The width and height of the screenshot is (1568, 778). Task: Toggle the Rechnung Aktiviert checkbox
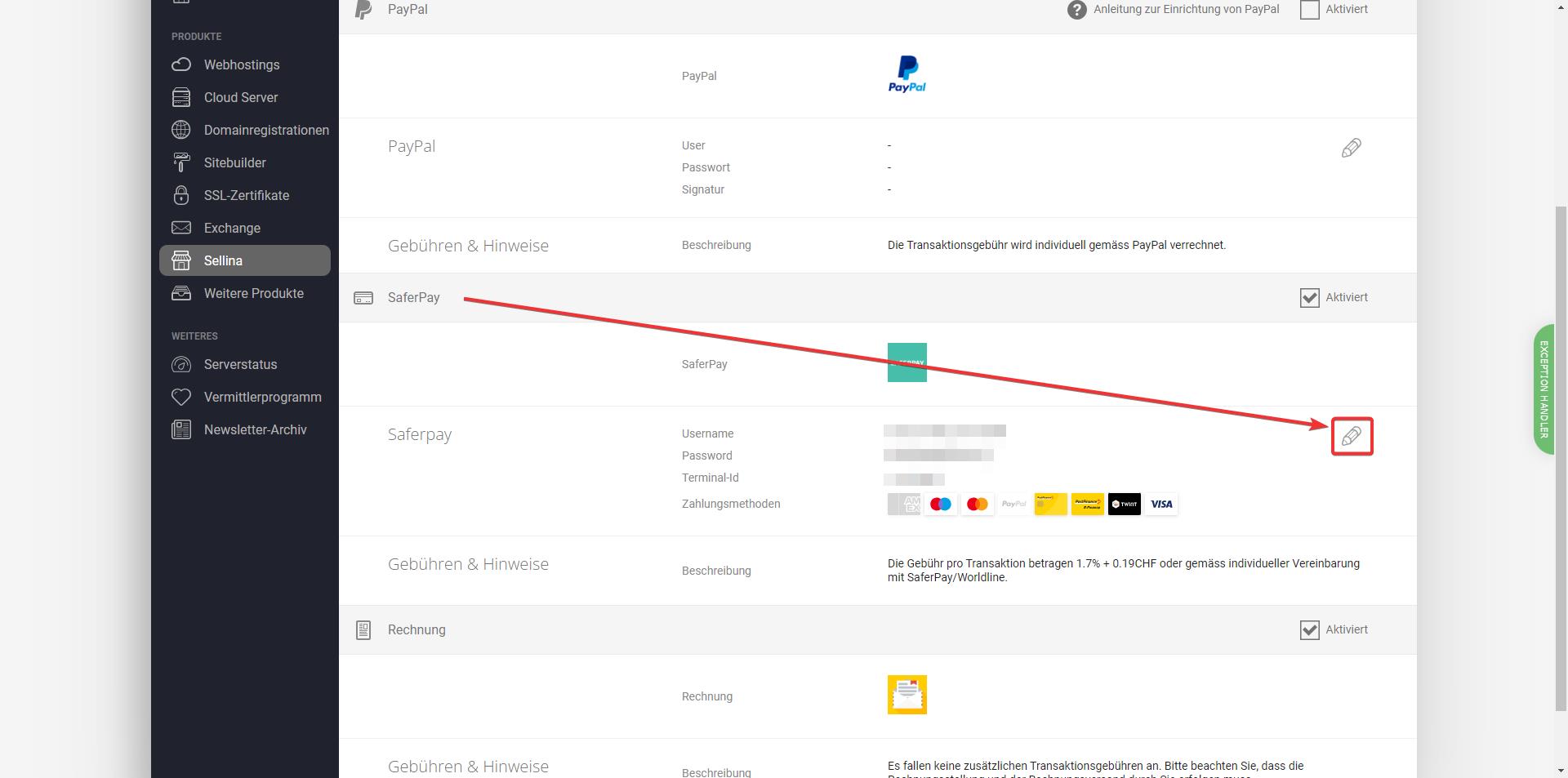[1310, 629]
